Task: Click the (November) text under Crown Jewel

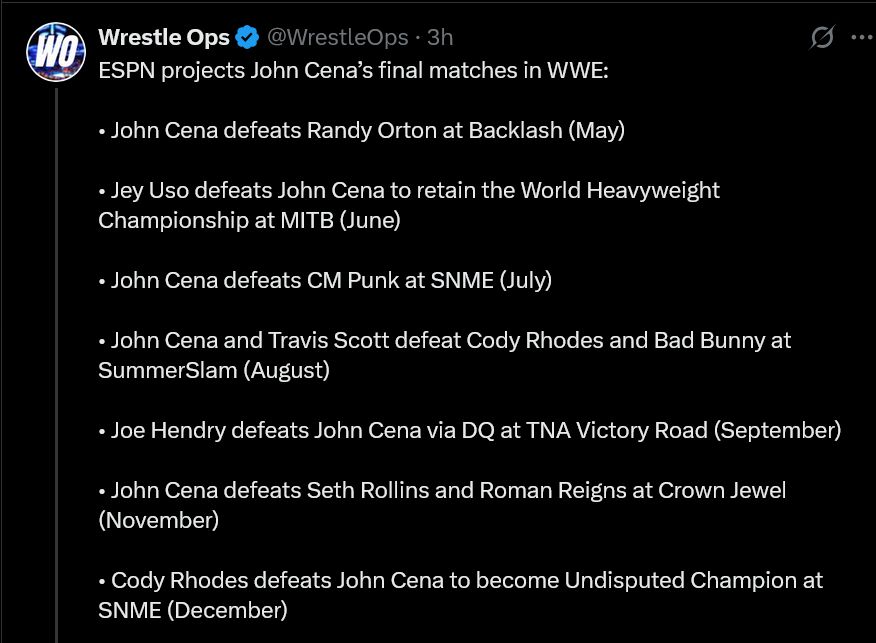Action: (158, 520)
